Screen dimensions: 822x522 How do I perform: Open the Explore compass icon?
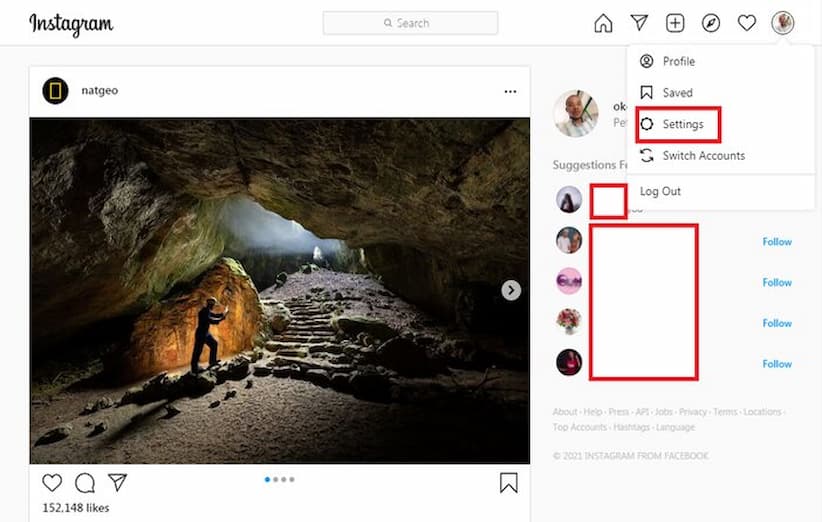pyautogui.click(x=711, y=23)
